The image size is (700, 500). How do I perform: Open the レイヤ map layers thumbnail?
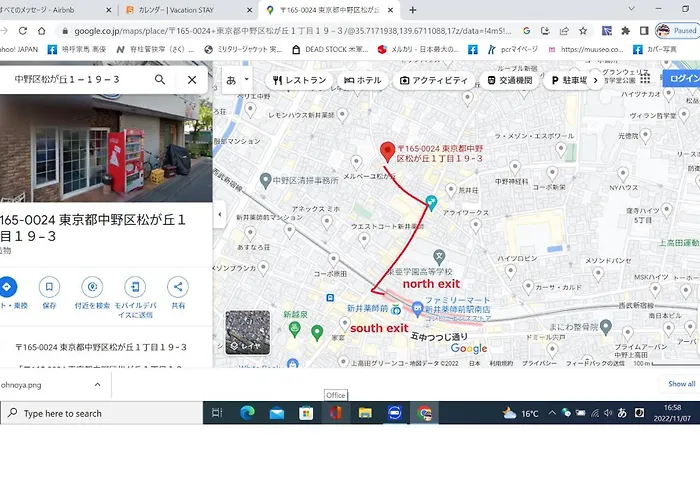point(248,333)
